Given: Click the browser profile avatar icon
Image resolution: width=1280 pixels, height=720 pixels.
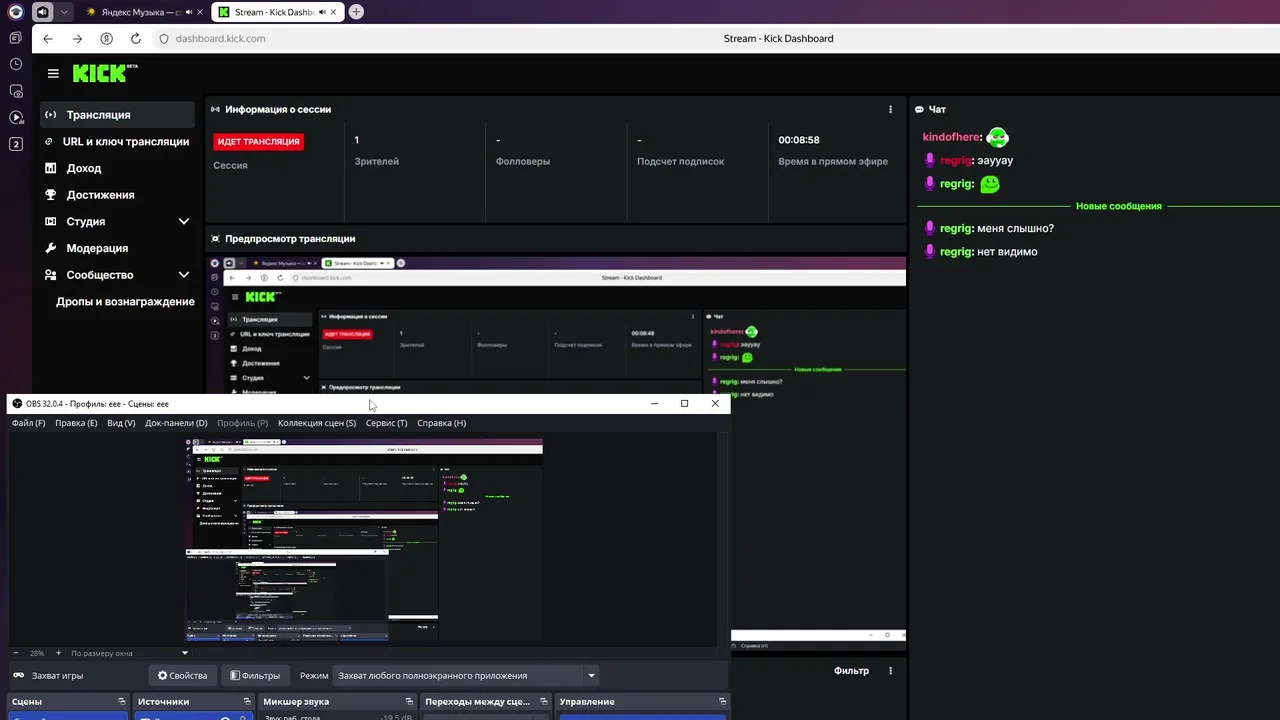Looking at the screenshot, I should pos(15,12).
